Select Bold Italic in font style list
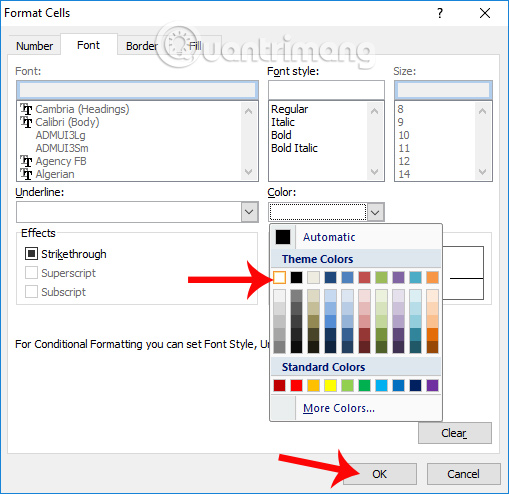This screenshot has height=494, width=509. tap(294, 148)
